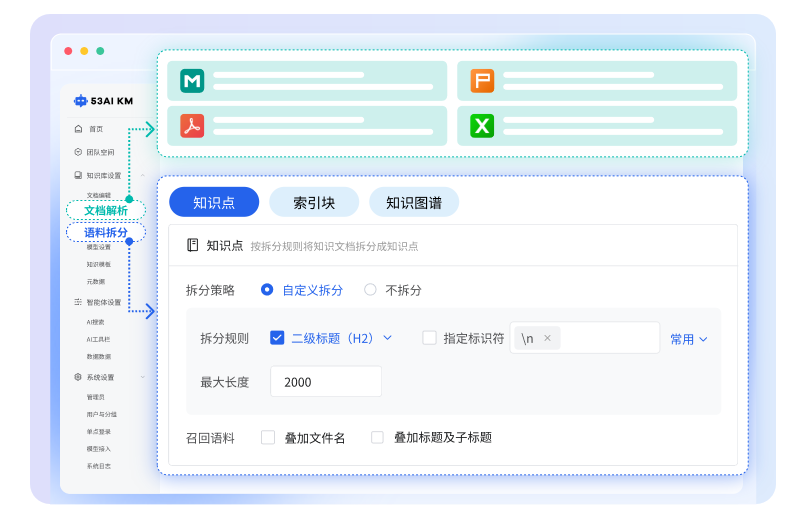This screenshot has width=805, height=520.
Task: Click the green window maximize dot
Action: (x=100, y=51)
